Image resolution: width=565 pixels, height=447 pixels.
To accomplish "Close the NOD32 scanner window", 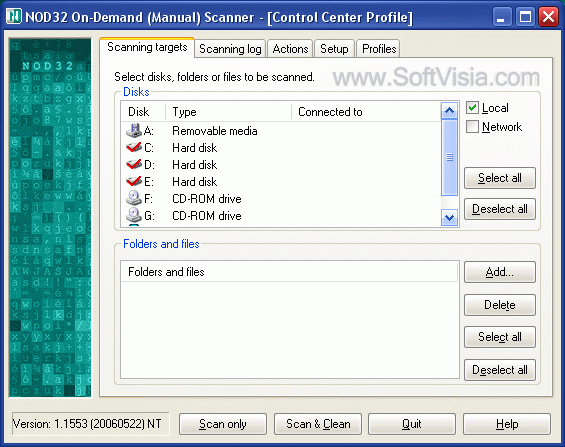I will point(548,17).
